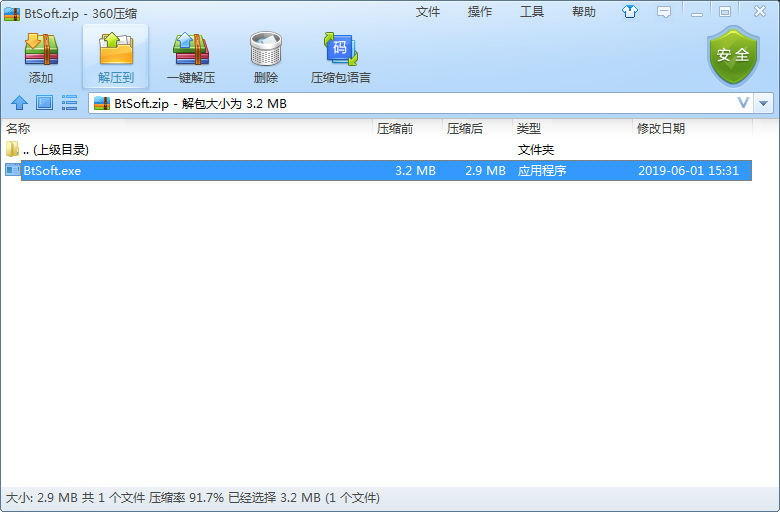Open the 工具 (Tools) menu
780x512 pixels.
[x=532, y=12]
